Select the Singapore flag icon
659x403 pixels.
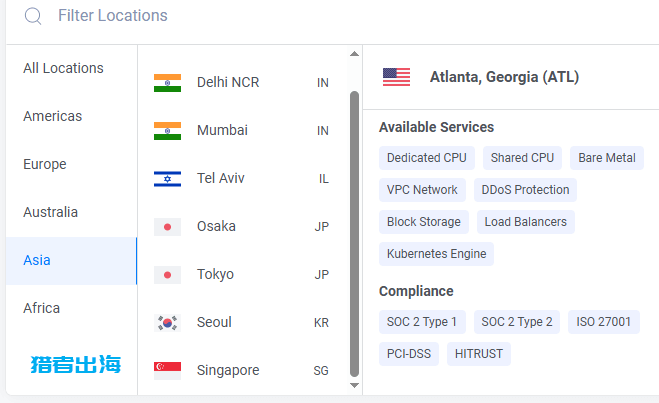coord(167,371)
